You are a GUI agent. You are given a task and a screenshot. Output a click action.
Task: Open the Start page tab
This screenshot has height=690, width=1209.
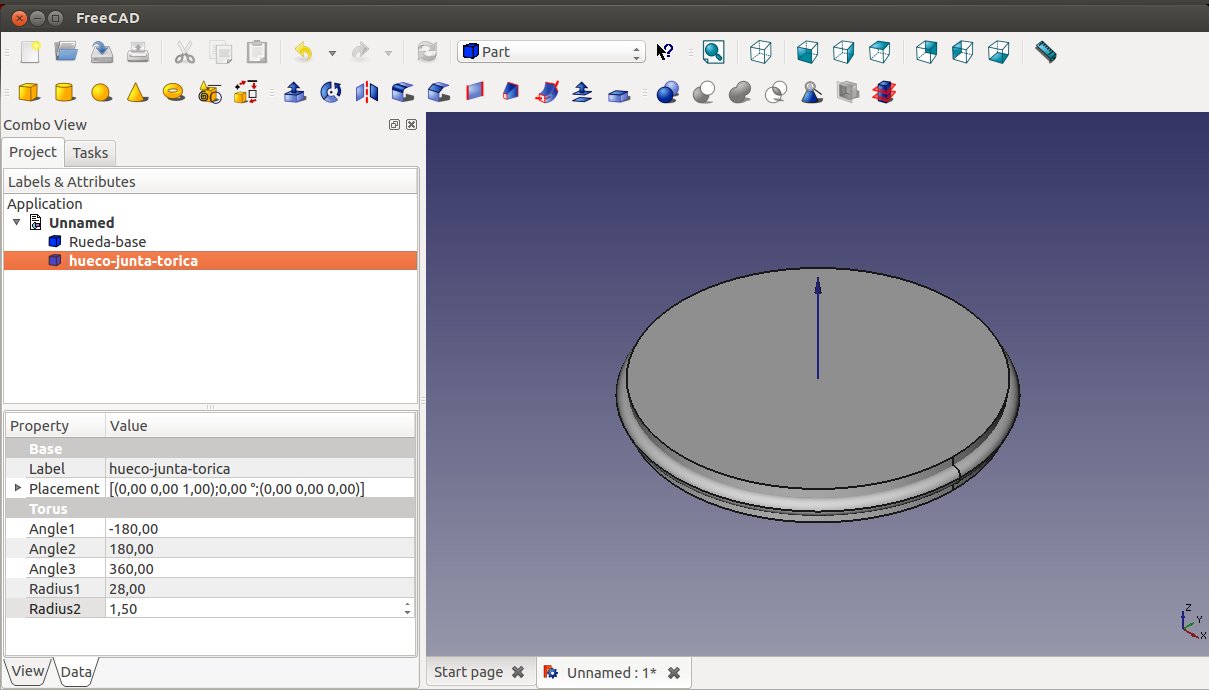(468, 673)
